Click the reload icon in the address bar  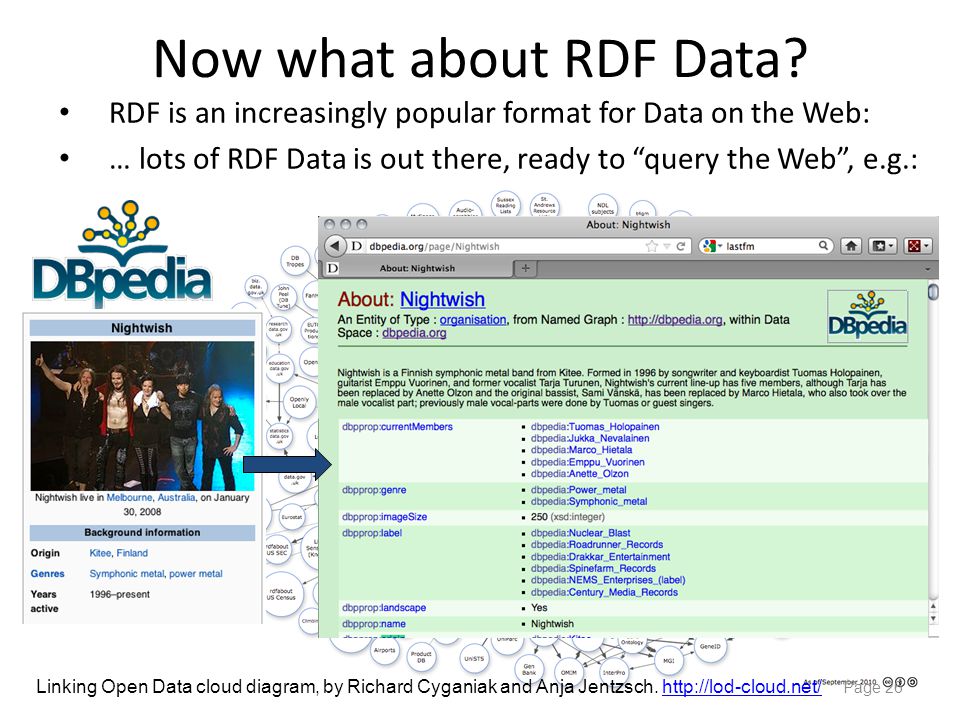coord(681,246)
